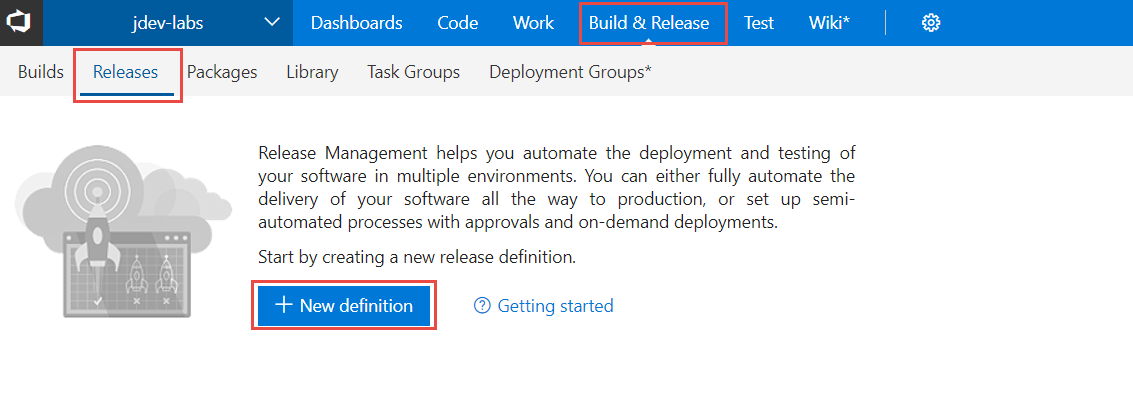Open the Wiki hub
This screenshot has height=409, width=1133.
830,22
